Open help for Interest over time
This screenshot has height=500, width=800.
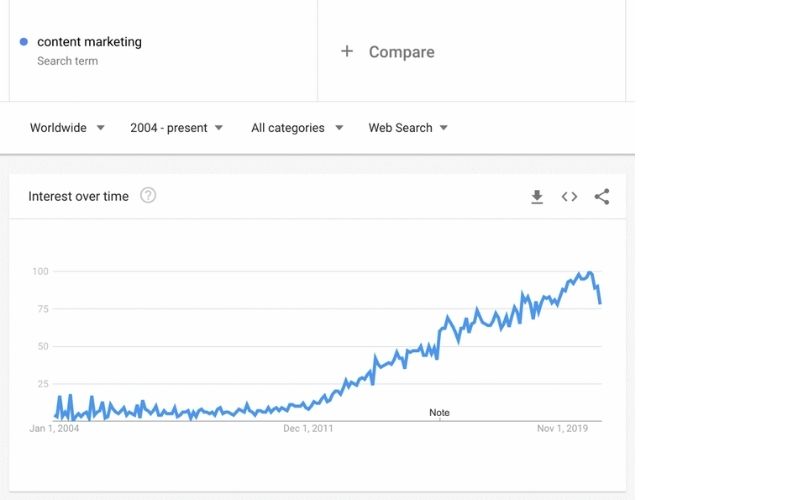tap(148, 195)
